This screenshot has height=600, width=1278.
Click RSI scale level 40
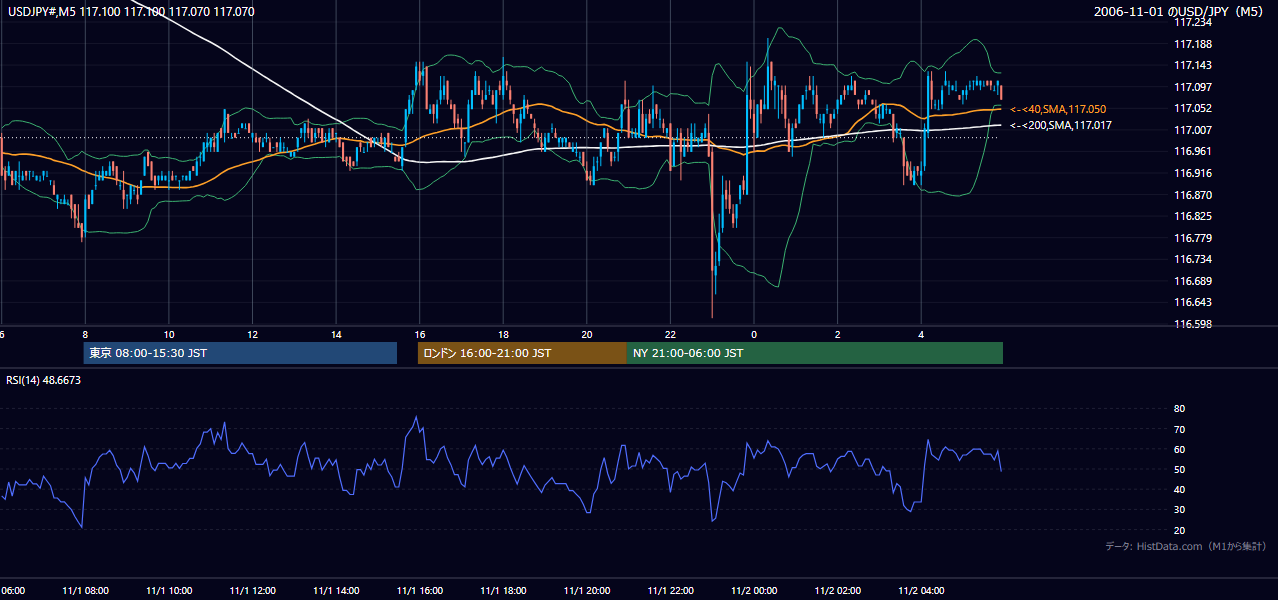pos(1179,489)
